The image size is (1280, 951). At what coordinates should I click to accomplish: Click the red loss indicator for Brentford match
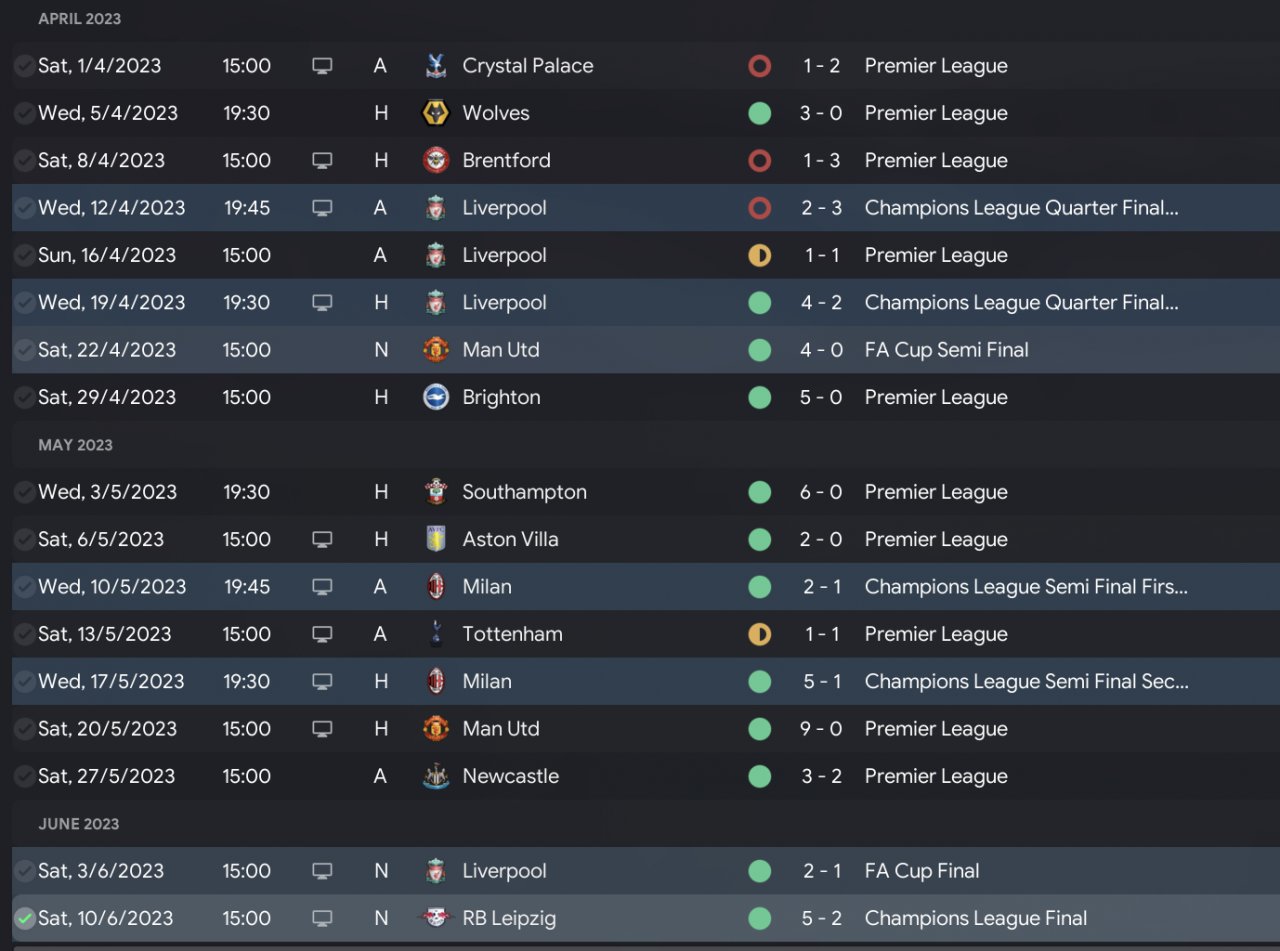[760, 160]
